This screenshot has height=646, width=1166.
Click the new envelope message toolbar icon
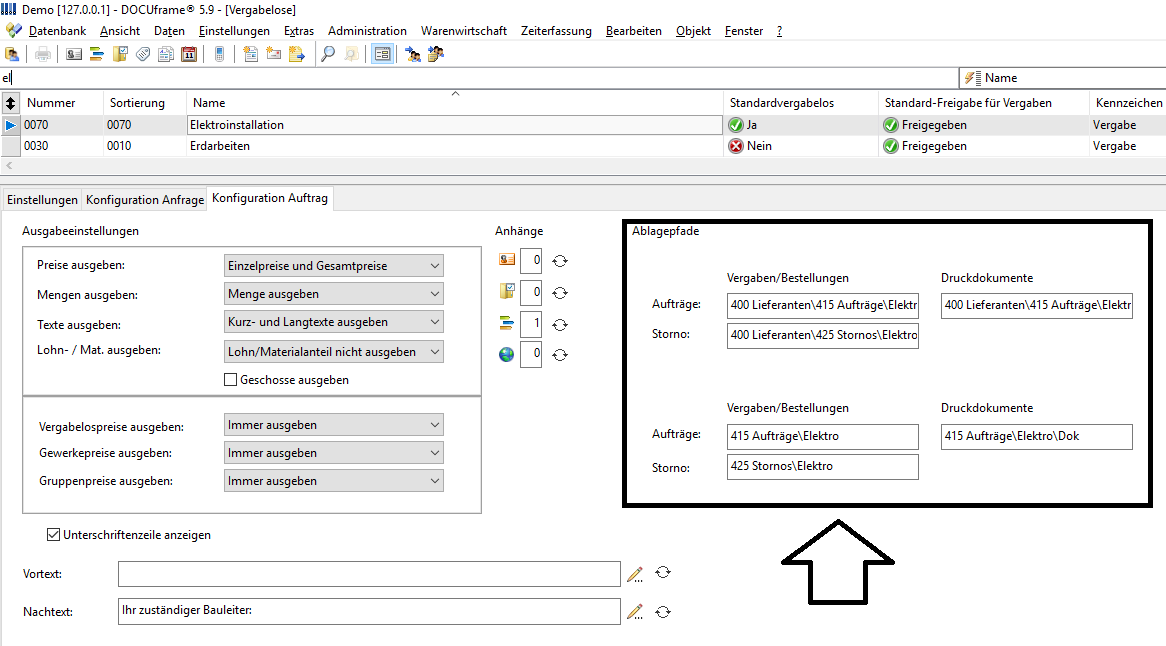(x=274, y=54)
